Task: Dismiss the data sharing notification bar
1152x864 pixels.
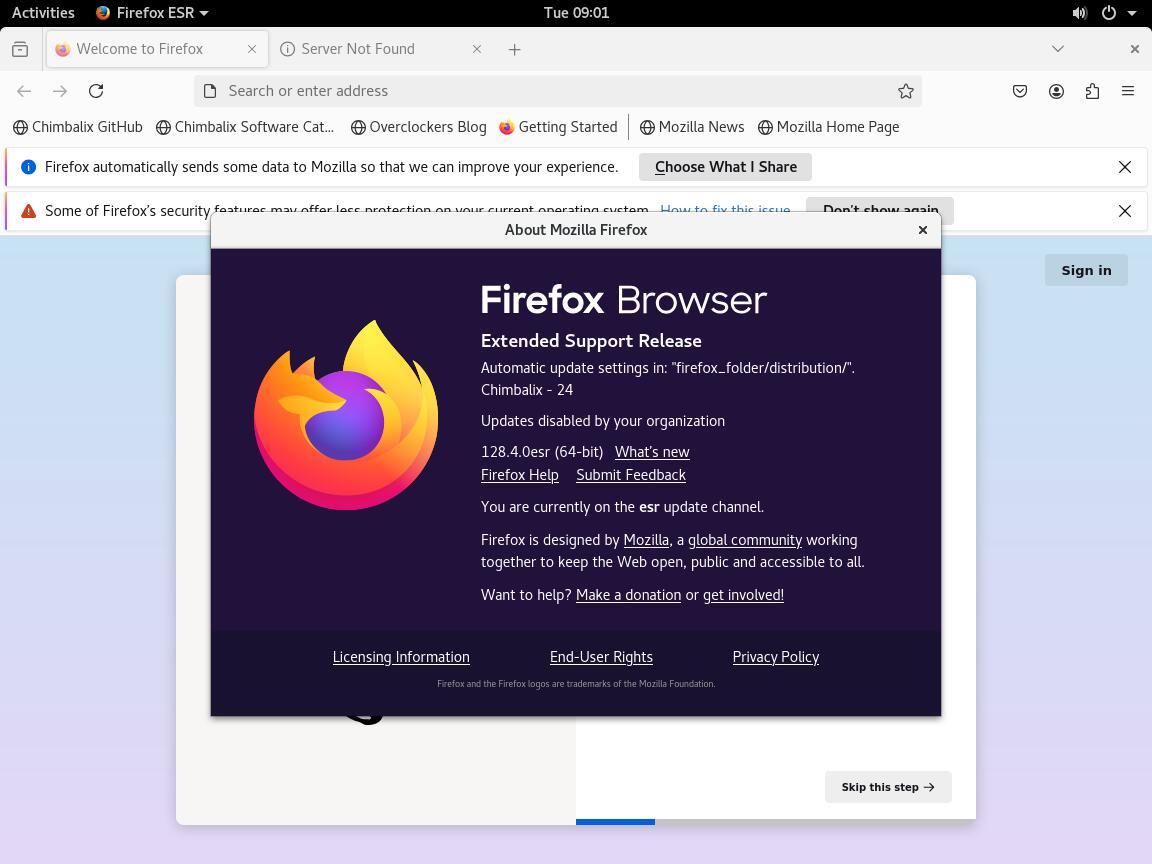Action: [x=1125, y=167]
